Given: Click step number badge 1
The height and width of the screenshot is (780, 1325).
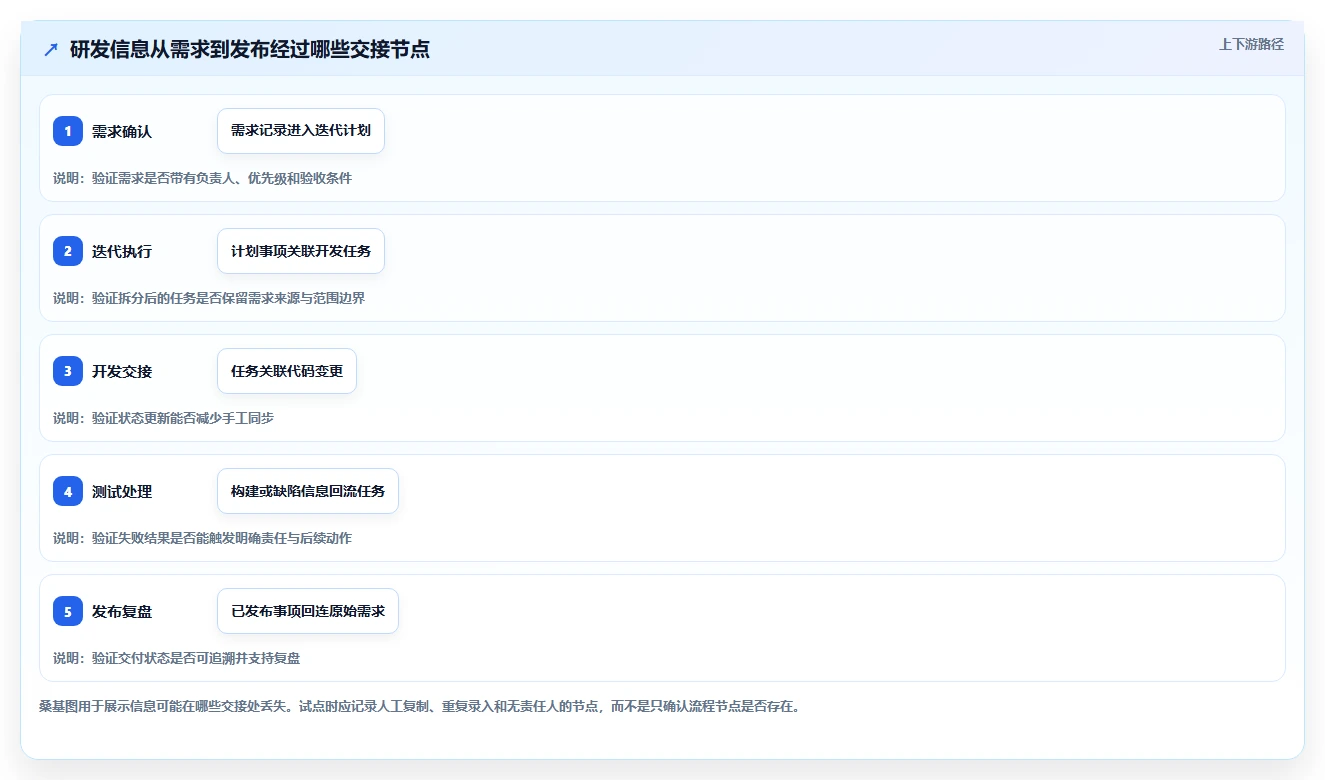Looking at the screenshot, I should (68, 131).
